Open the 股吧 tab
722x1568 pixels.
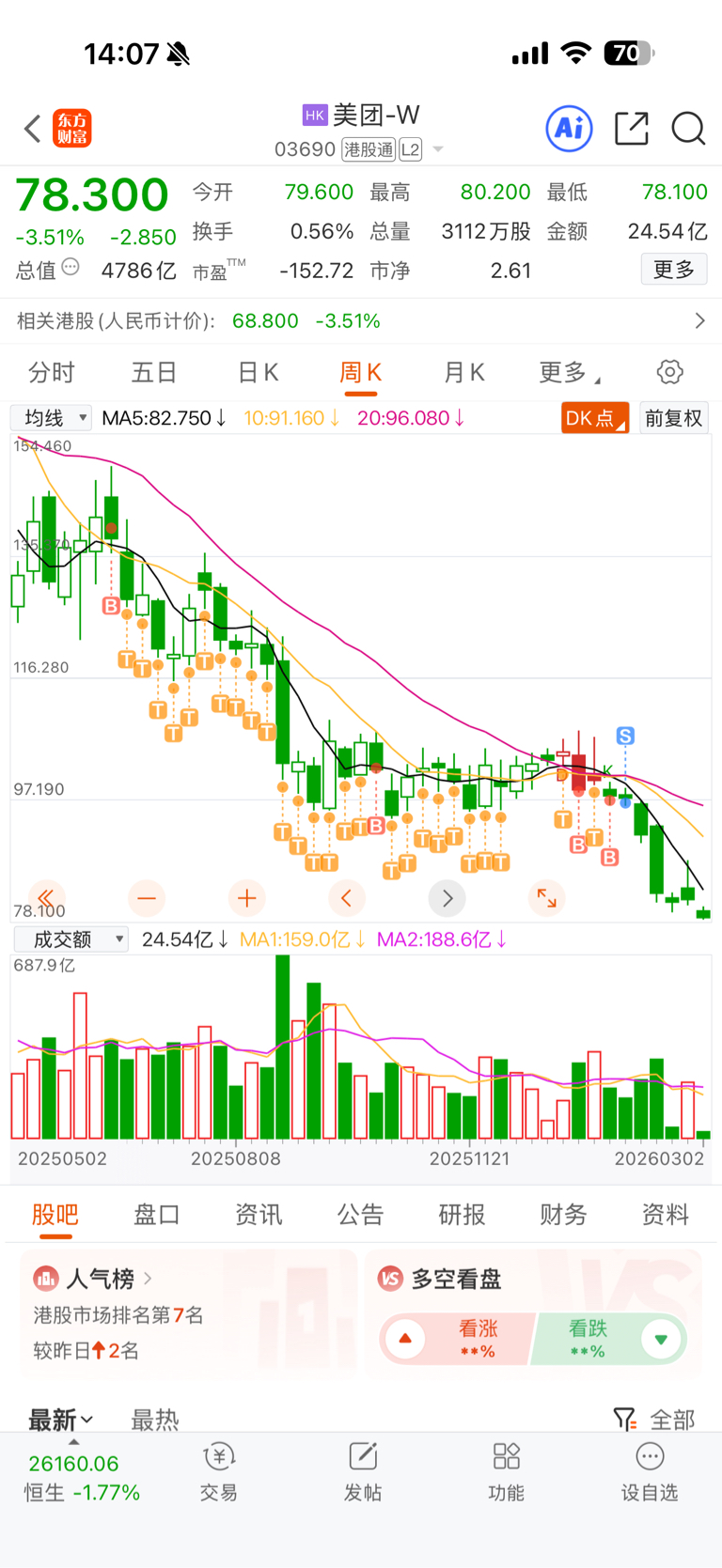pos(55,1215)
